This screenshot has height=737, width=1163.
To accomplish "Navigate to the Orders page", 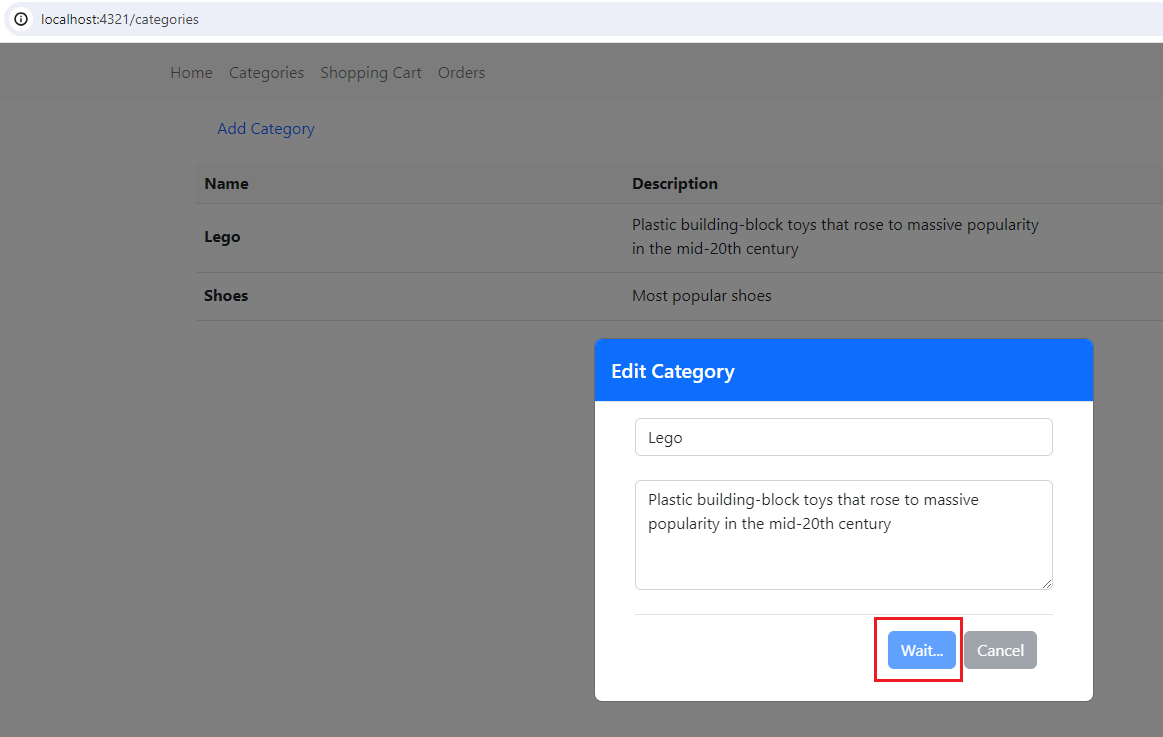I will pos(461,73).
